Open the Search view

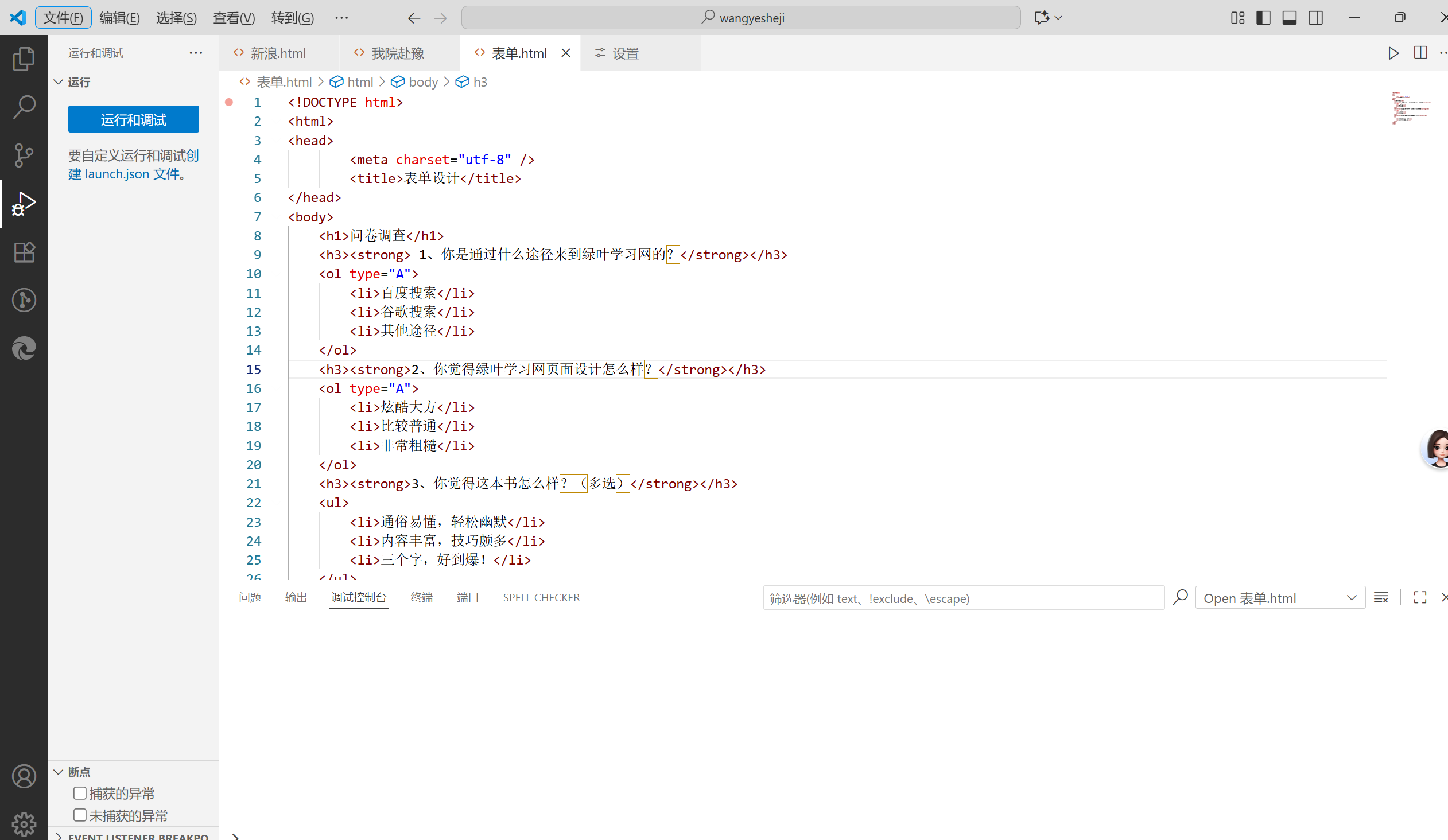click(x=24, y=106)
